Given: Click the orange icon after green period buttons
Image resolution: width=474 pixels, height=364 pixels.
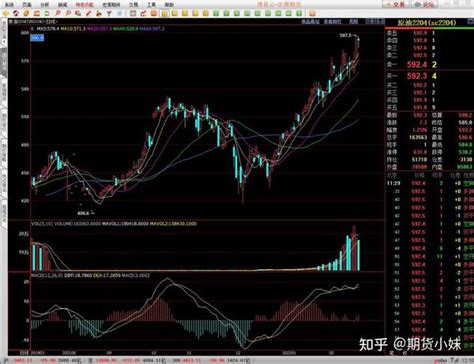Looking at the screenshot, I should (x=312, y=14).
